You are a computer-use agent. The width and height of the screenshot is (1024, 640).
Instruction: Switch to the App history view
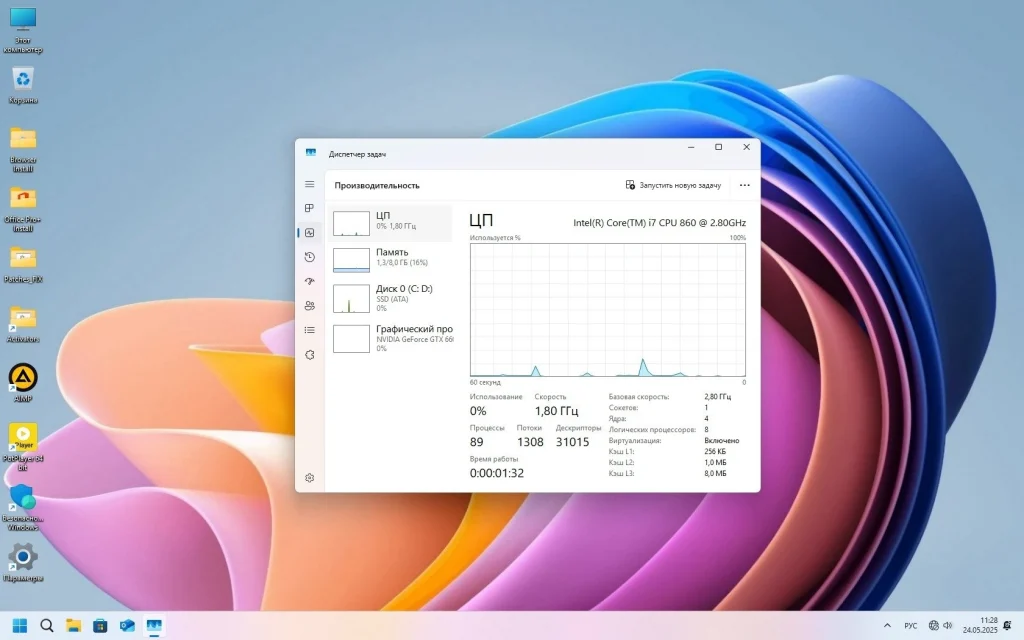309,256
